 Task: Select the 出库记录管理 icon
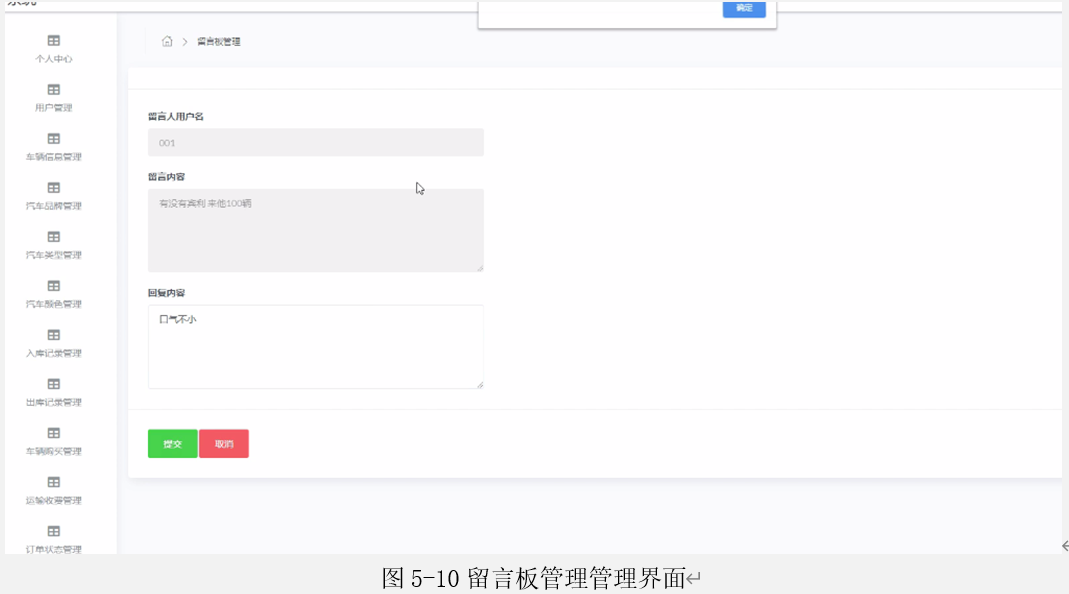click(x=52, y=384)
